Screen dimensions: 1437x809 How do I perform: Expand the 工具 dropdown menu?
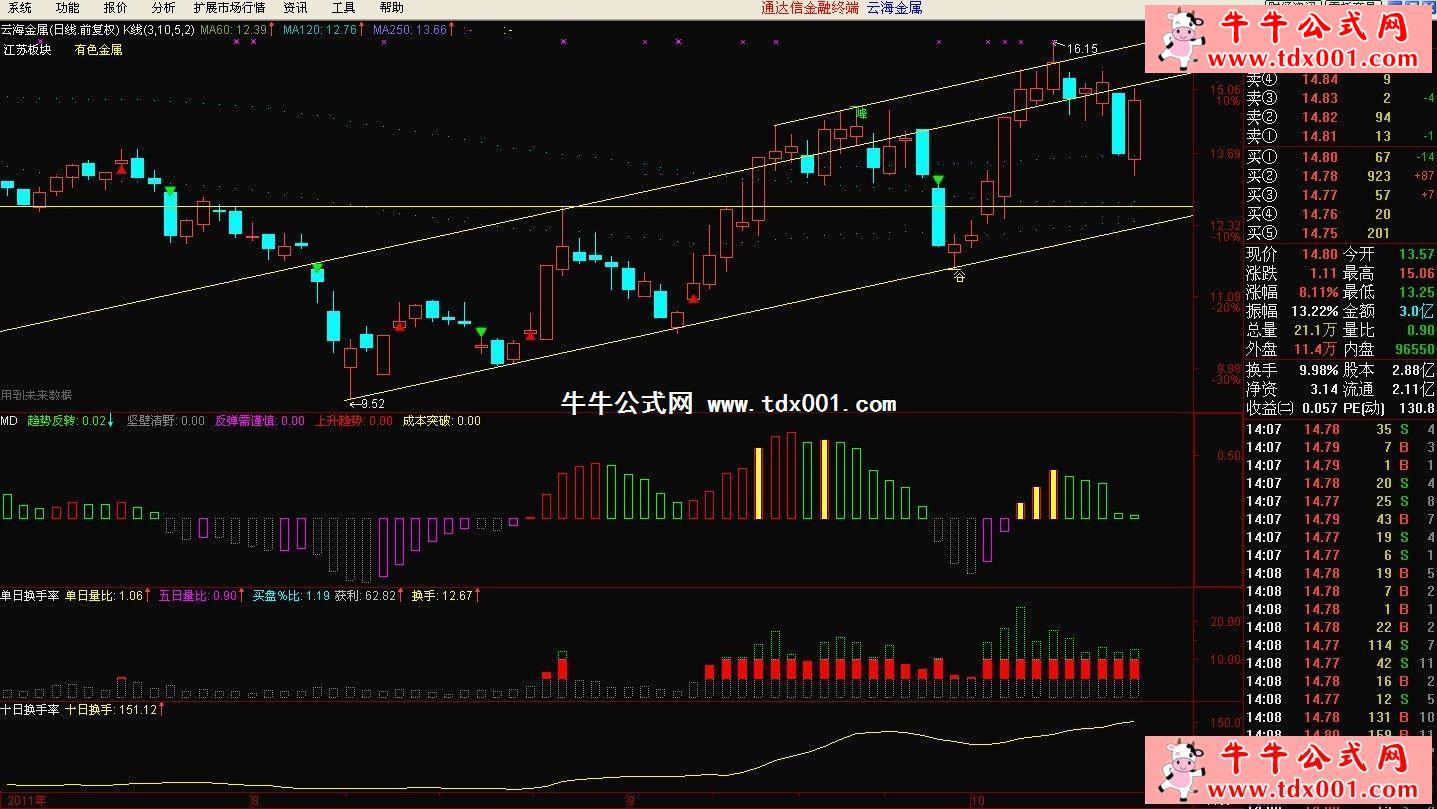click(343, 8)
